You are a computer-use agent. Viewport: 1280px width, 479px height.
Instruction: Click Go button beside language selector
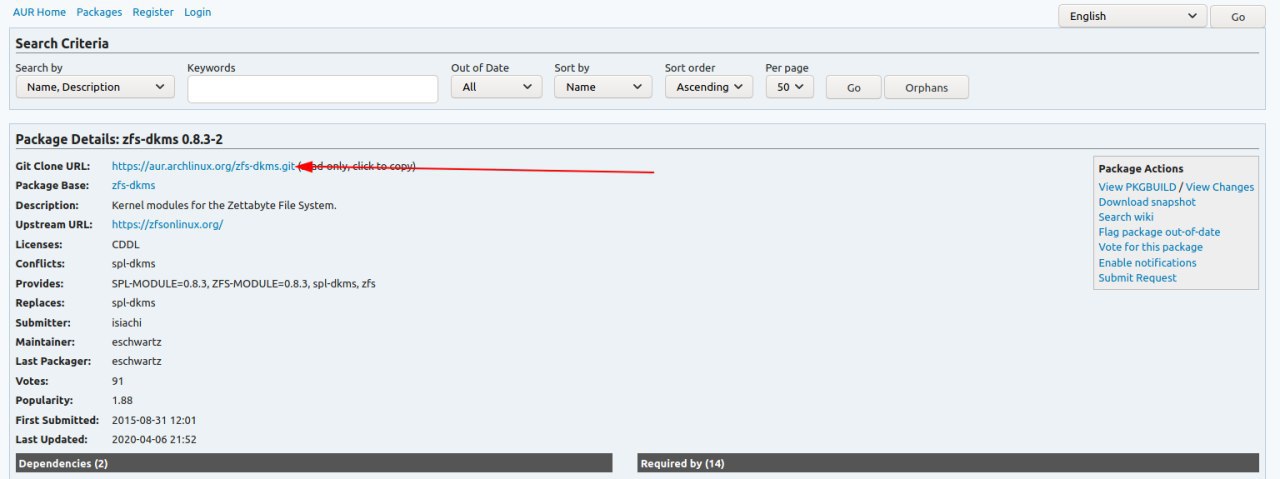[x=1238, y=17]
